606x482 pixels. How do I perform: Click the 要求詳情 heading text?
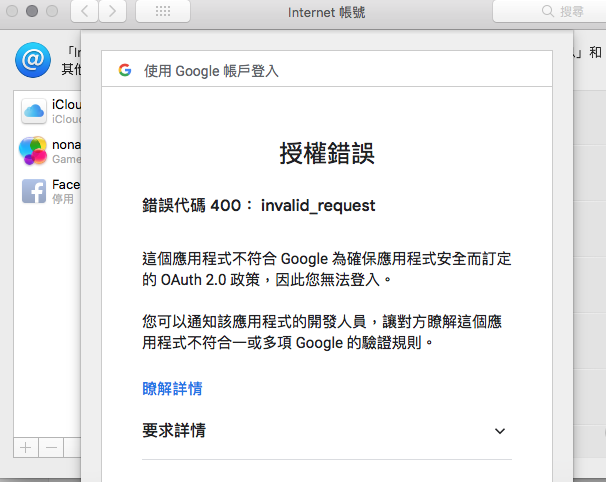174,430
